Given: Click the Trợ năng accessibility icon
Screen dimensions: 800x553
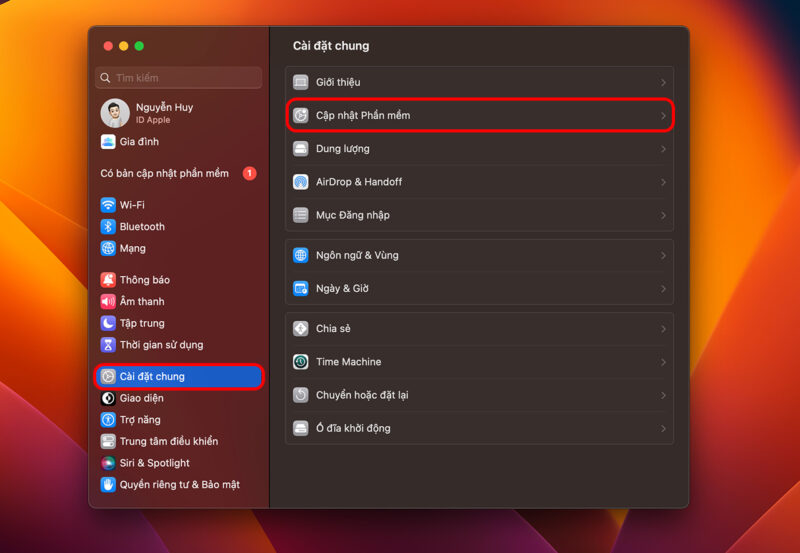Looking at the screenshot, I should pos(108,420).
